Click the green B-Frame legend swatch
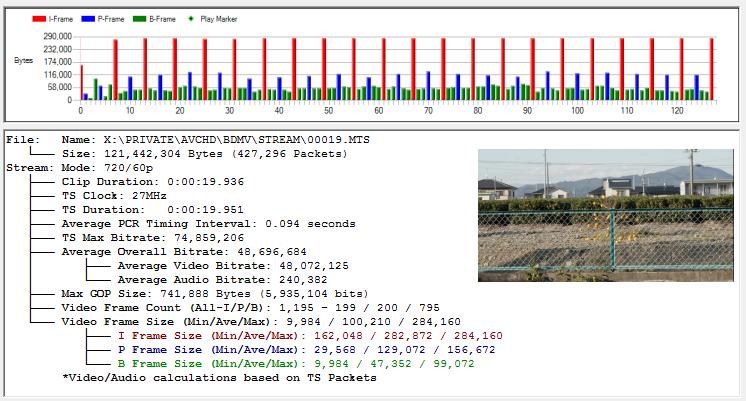Image resolution: width=746 pixels, height=401 pixels. 140,18
